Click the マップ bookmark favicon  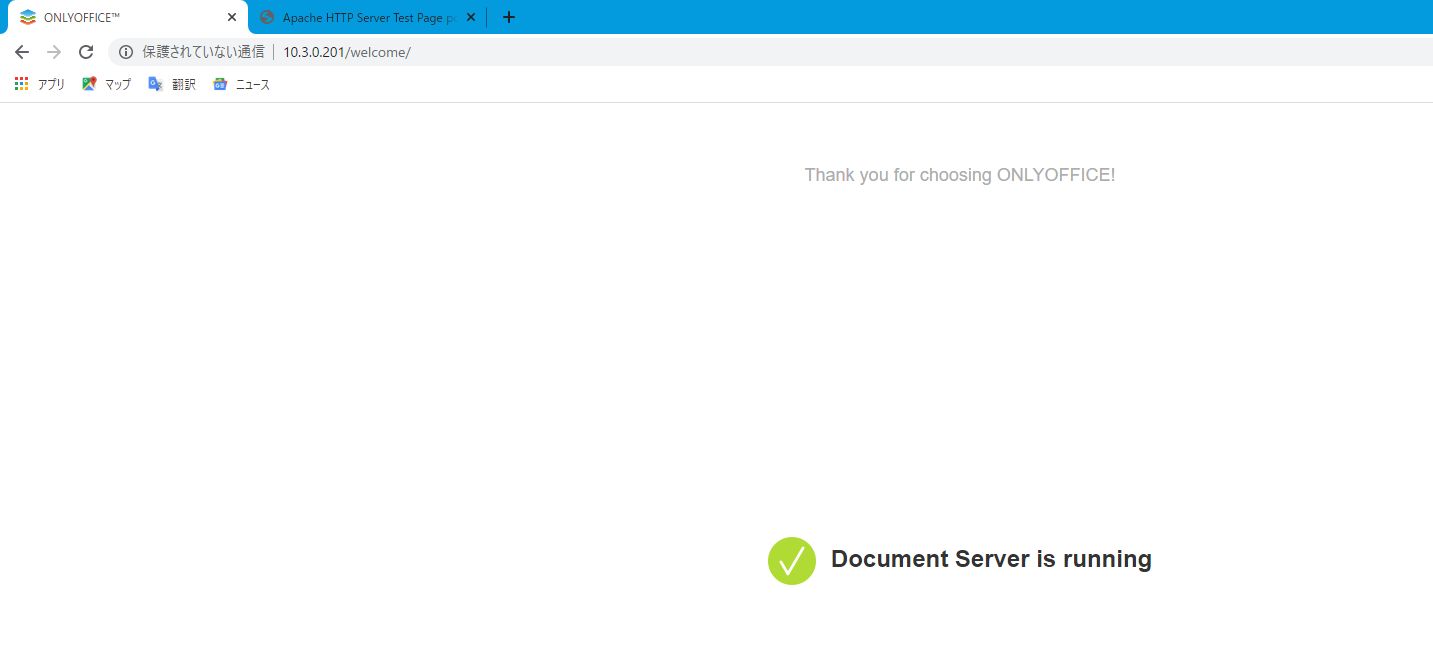point(89,84)
